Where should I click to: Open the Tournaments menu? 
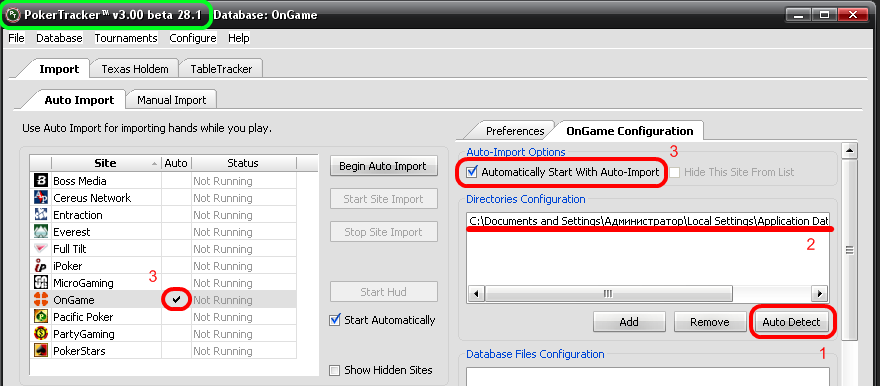[126, 38]
